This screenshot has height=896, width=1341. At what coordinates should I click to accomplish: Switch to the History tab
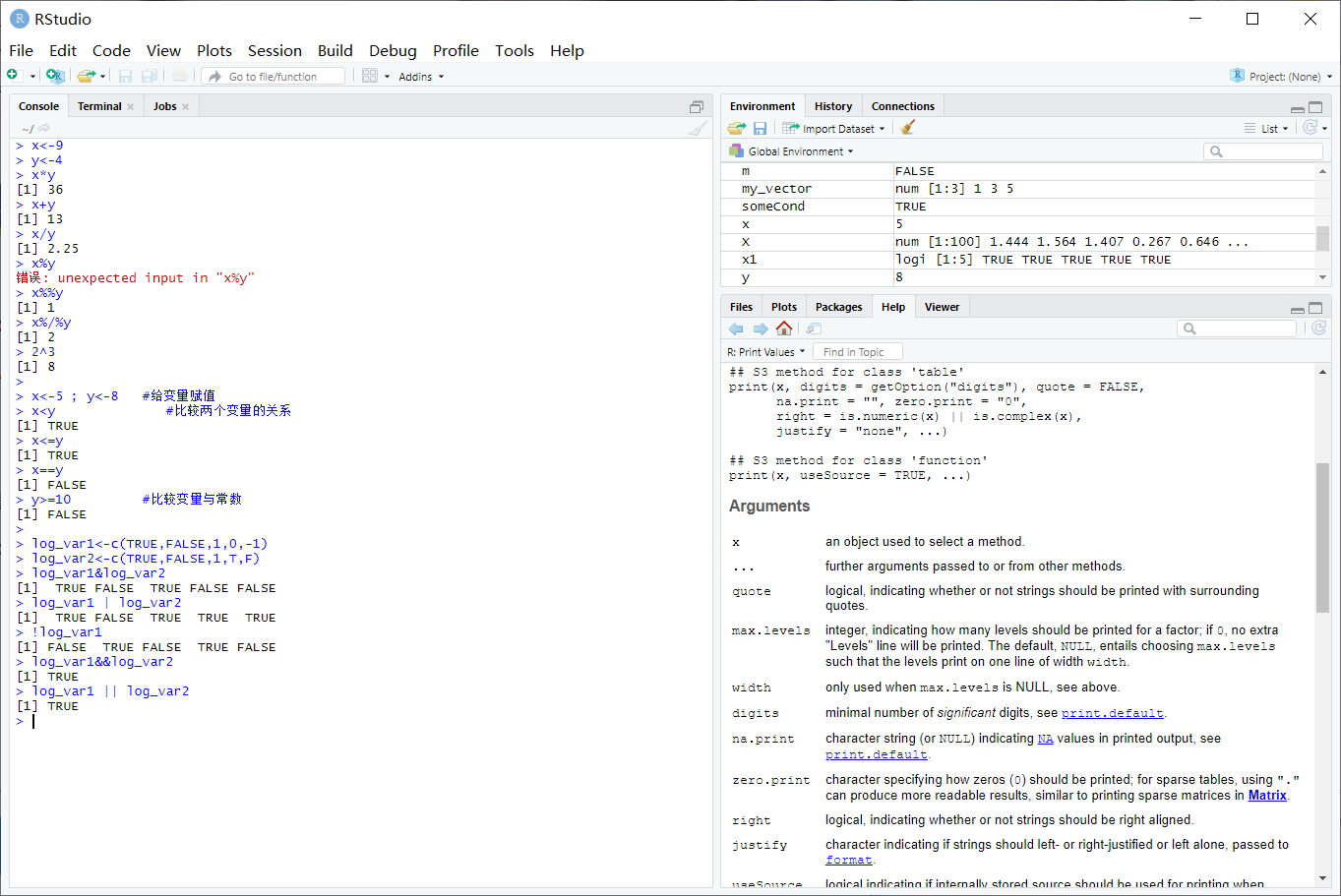coord(833,106)
